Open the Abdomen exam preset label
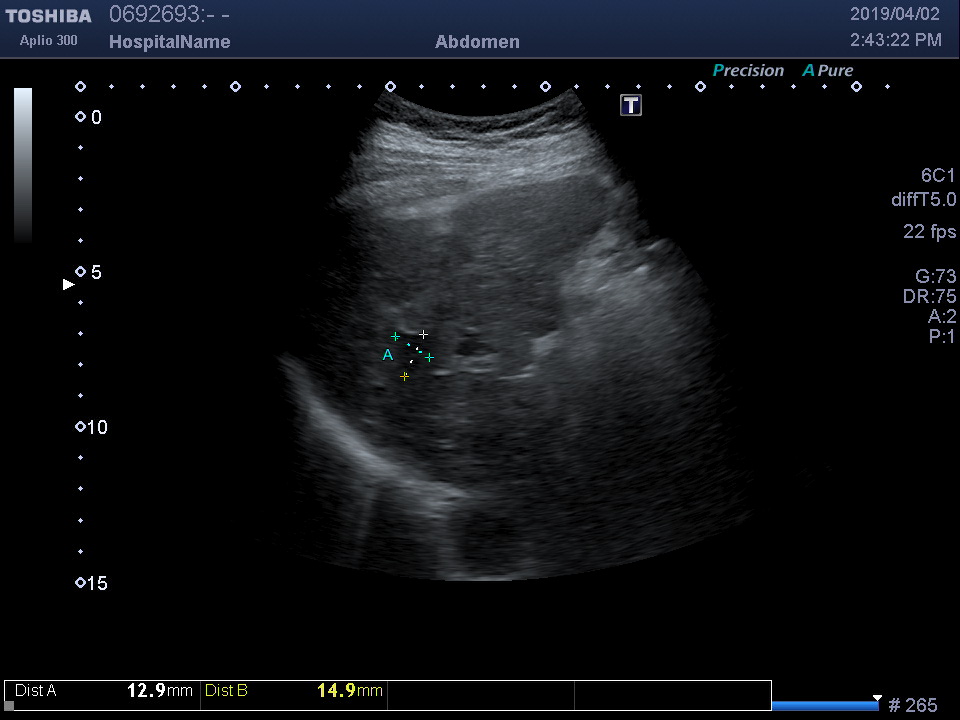The width and height of the screenshot is (960, 720). (x=477, y=42)
